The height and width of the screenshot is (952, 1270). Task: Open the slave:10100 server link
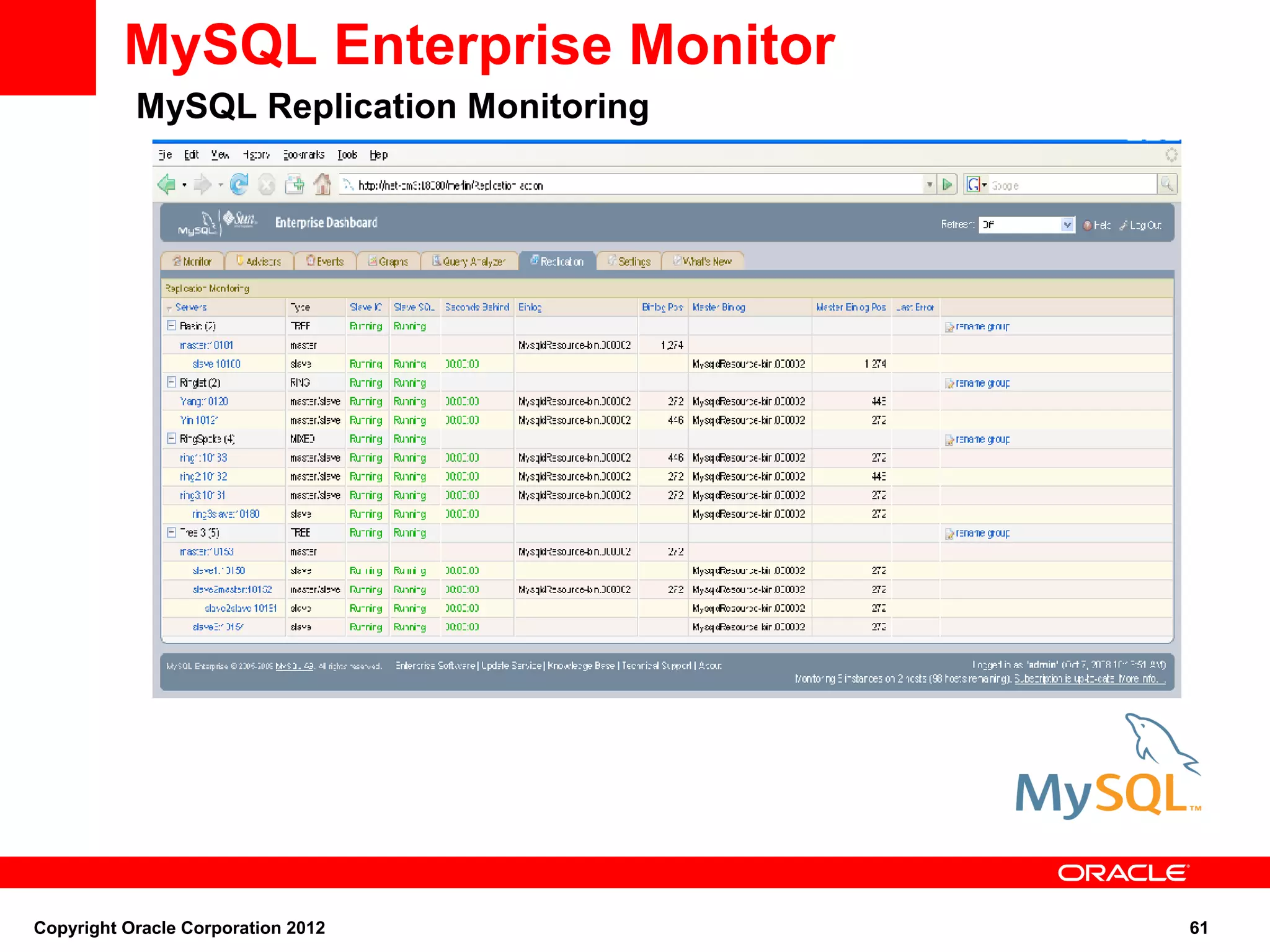tap(216, 364)
